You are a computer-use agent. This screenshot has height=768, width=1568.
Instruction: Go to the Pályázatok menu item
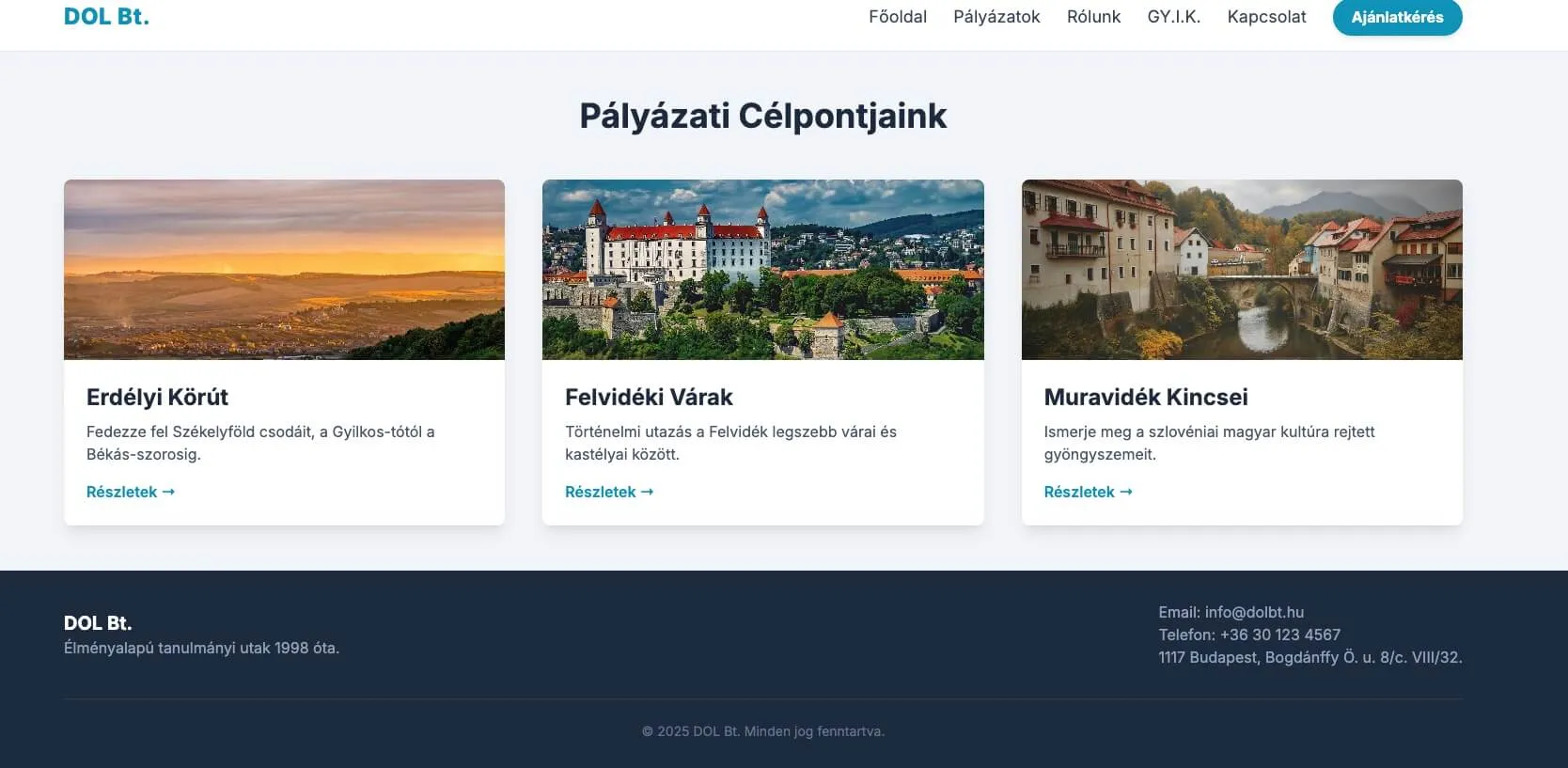click(x=996, y=17)
